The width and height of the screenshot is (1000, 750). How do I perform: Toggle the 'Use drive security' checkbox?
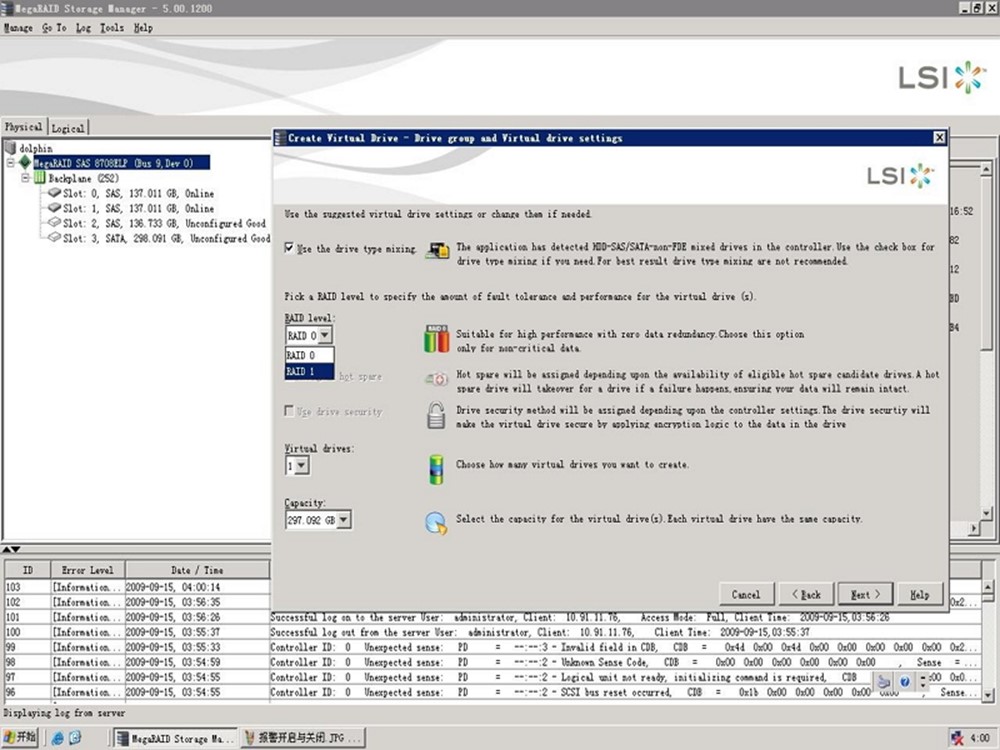(290, 411)
